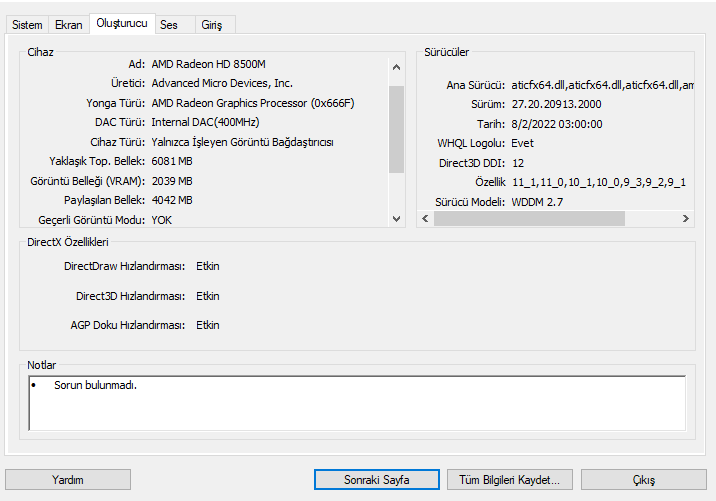This screenshot has width=716, height=501.
Task: Click inside the Notlar text box
Action: (356, 402)
